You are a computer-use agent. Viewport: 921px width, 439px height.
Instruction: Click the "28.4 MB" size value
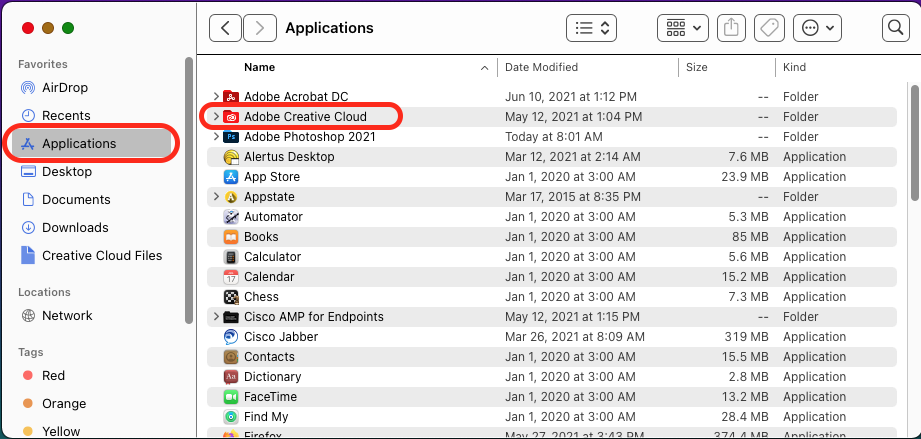[744, 417]
